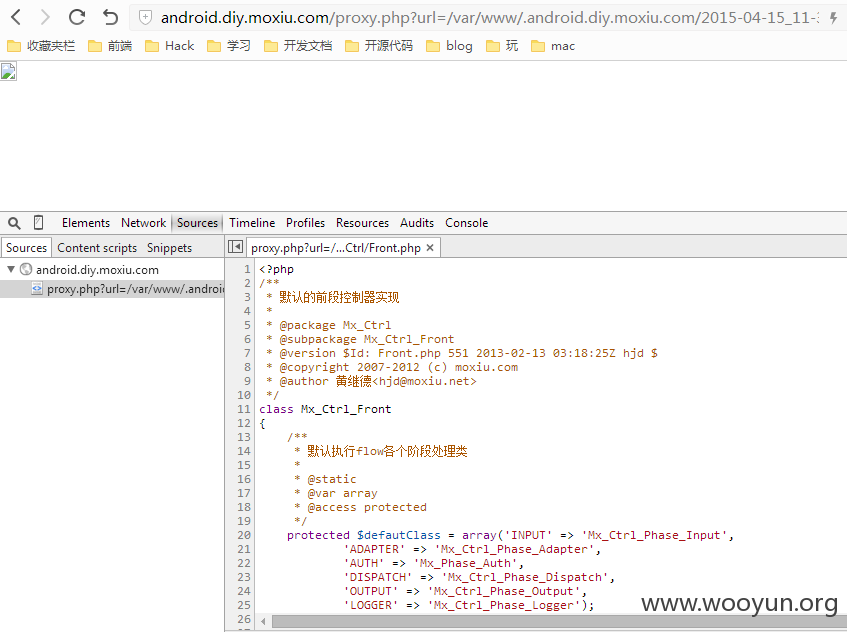
Task: Switch to Content scripts tab
Action: click(97, 247)
